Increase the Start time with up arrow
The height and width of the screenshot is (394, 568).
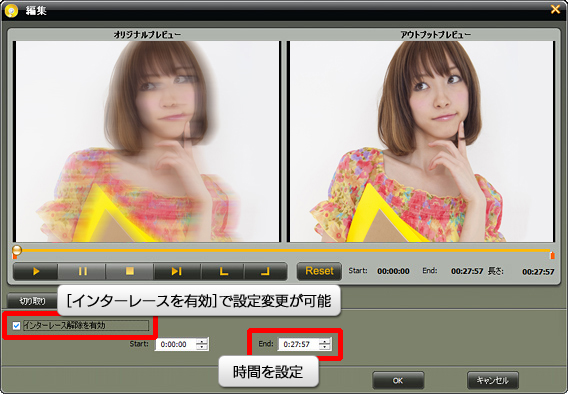202,341
